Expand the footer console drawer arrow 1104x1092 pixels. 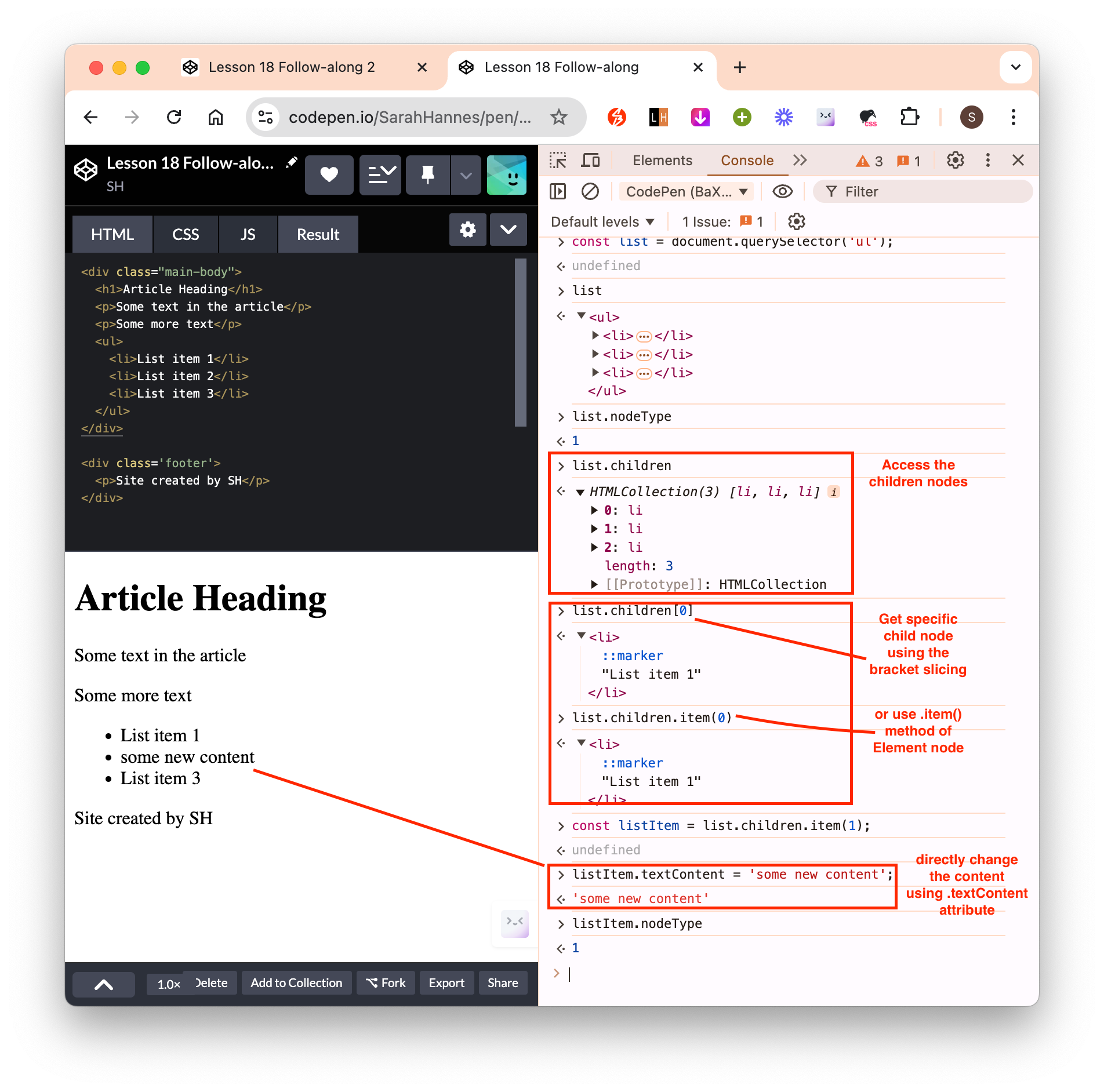104,984
